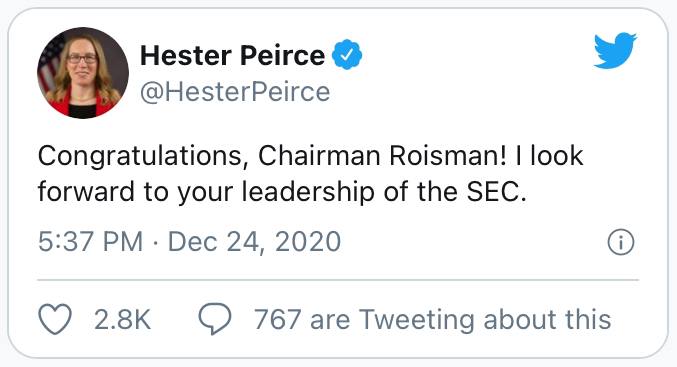The height and width of the screenshot is (367, 677).
Task: Click the 2.8K likes count
Action: point(123,320)
